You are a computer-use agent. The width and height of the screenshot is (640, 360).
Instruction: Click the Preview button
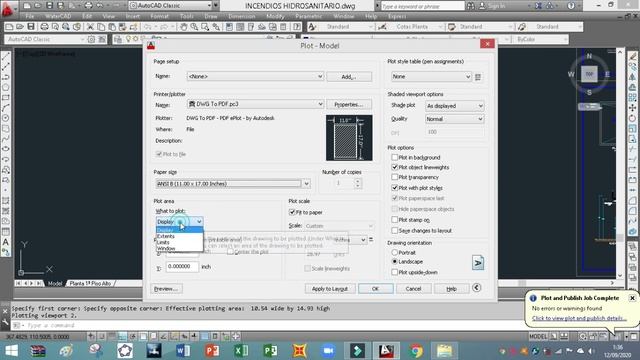[x=166, y=289]
